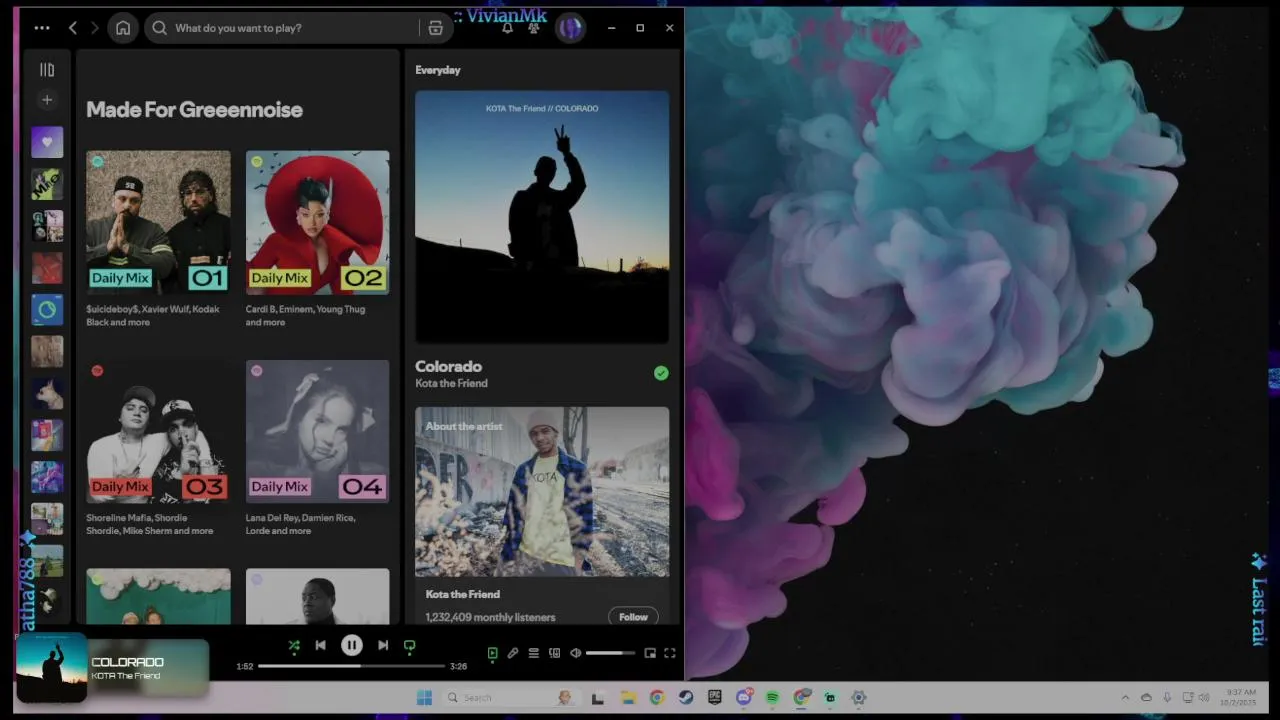Open the red cover playlist in the sidebar
Image resolution: width=1280 pixels, height=720 pixels.
click(47, 268)
